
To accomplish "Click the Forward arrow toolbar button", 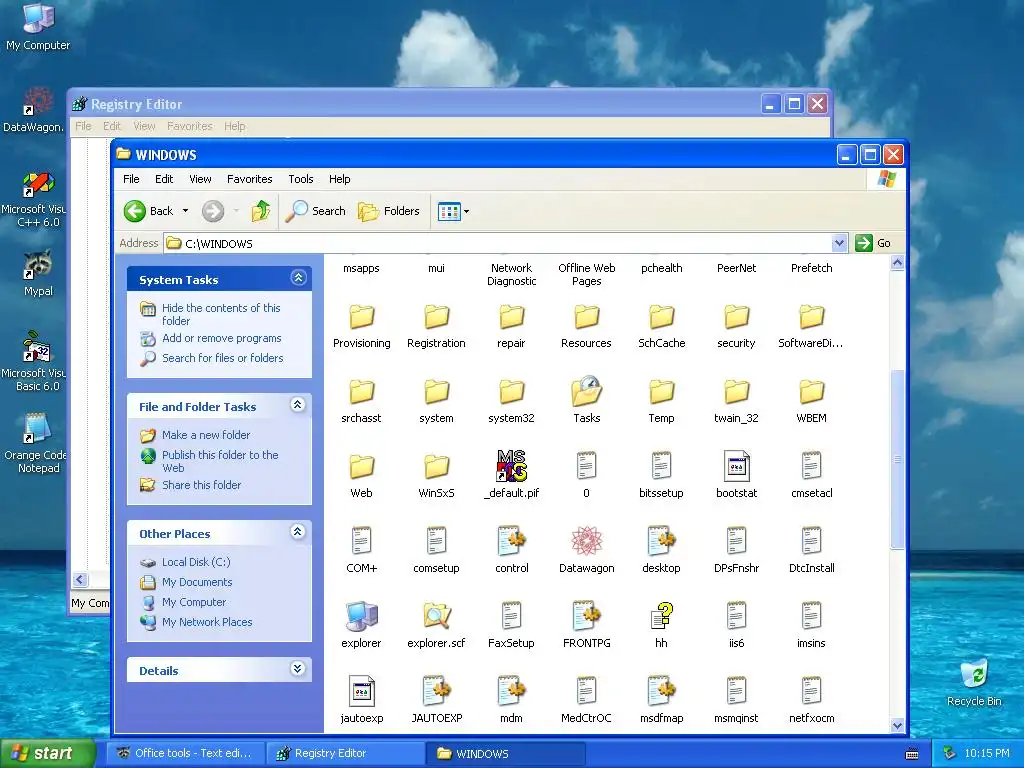I will 213,211.
